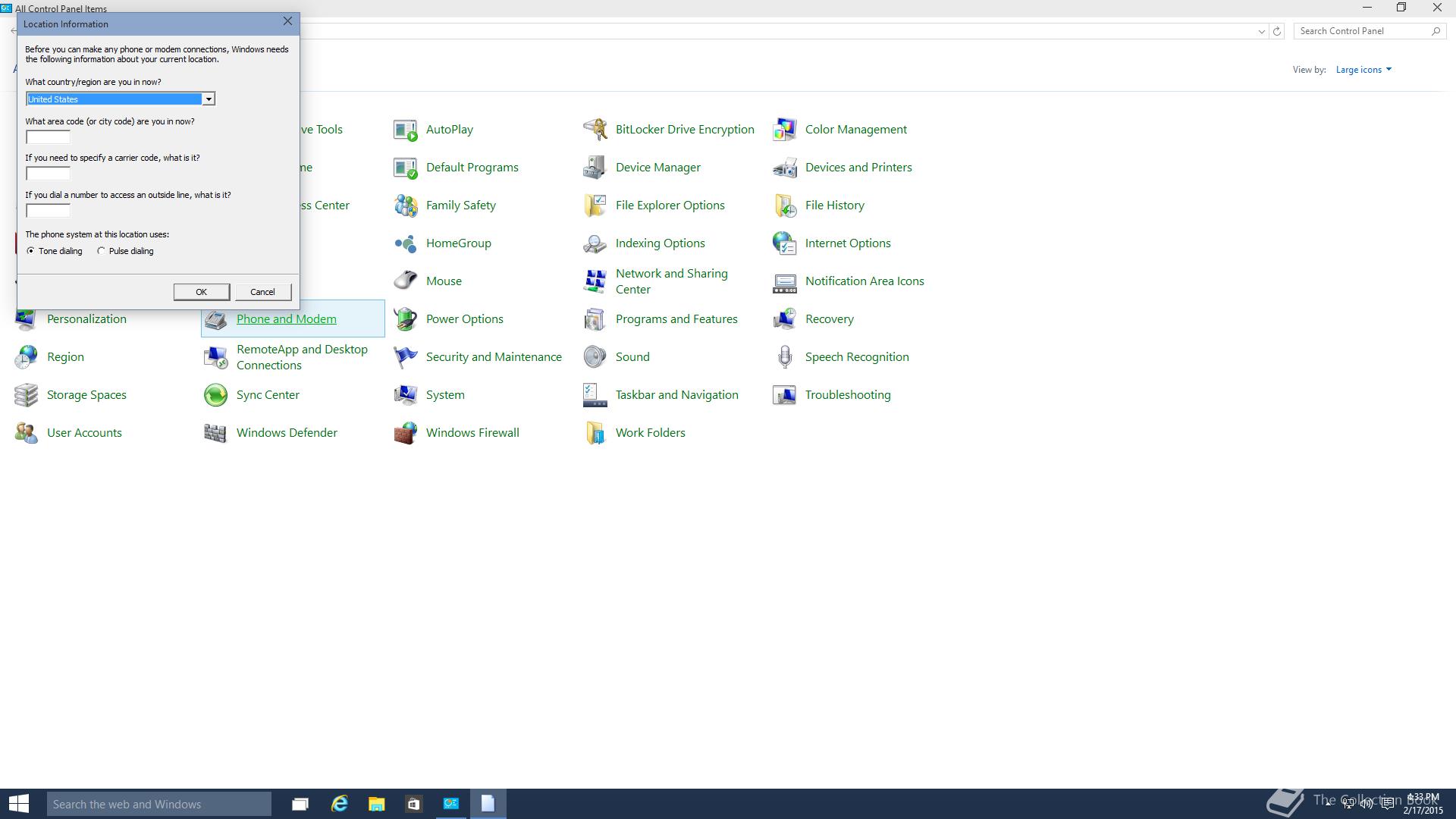Launch Internet Explorer from the taskbar

tap(339, 804)
